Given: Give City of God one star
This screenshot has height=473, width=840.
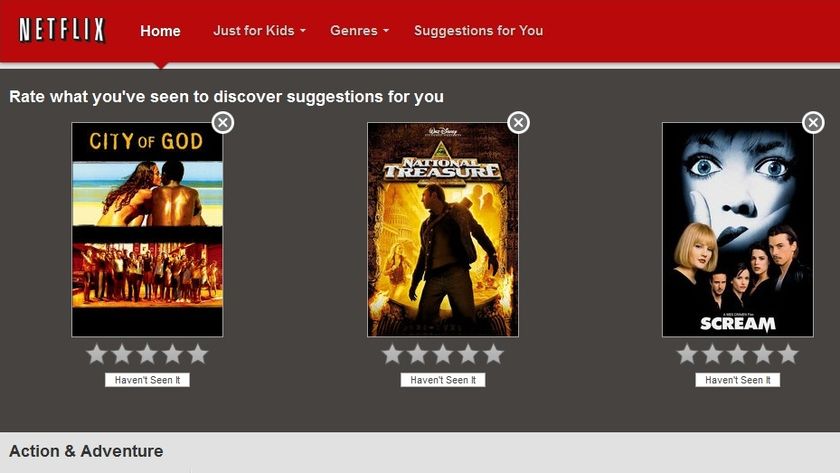Looking at the screenshot, I should coord(97,354).
